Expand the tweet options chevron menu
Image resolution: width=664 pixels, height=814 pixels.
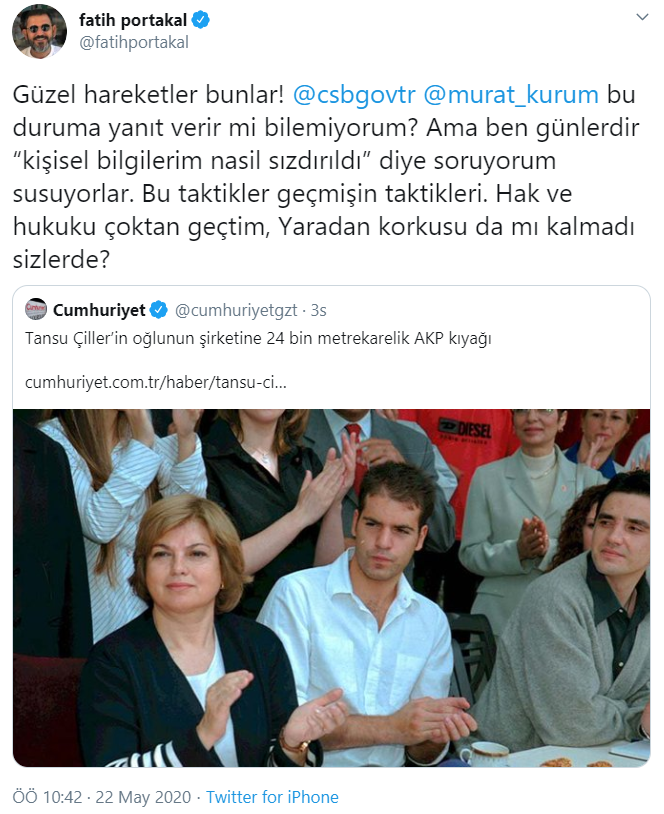coord(642,18)
